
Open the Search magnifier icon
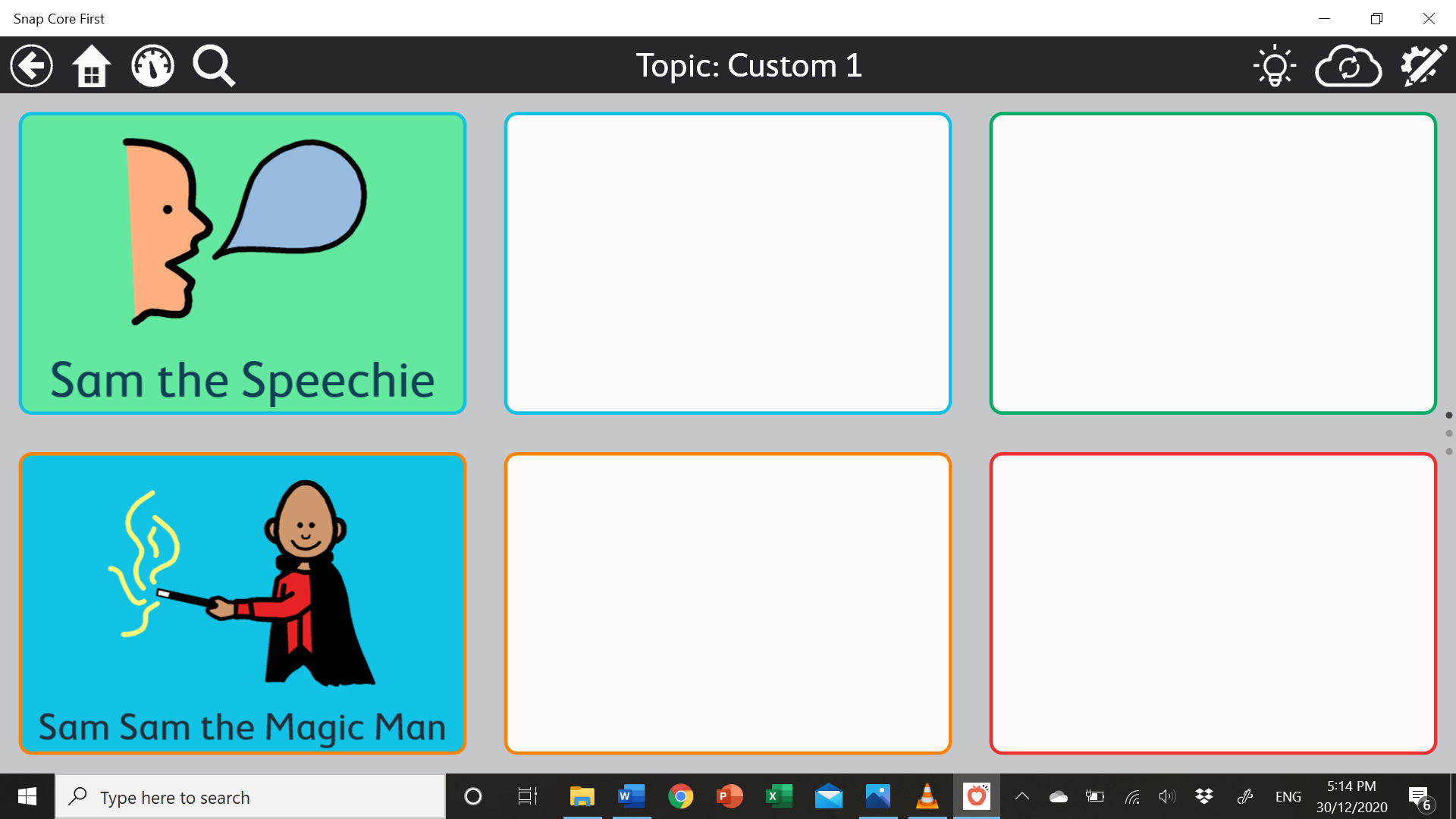coord(214,66)
